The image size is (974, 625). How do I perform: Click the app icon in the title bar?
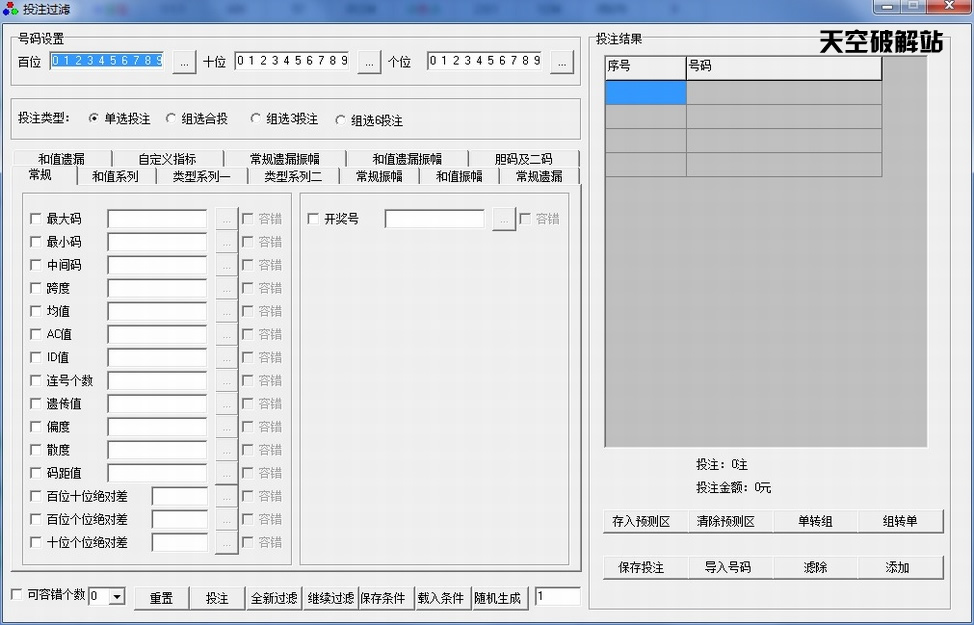click(10, 9)
